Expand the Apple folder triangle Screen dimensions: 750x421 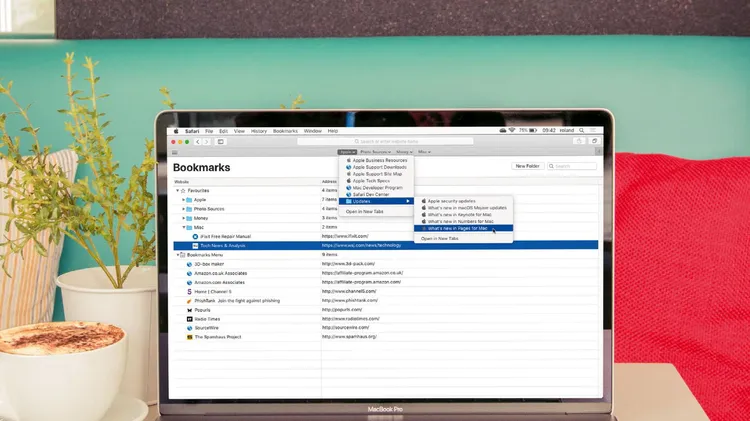pos(183,200)
